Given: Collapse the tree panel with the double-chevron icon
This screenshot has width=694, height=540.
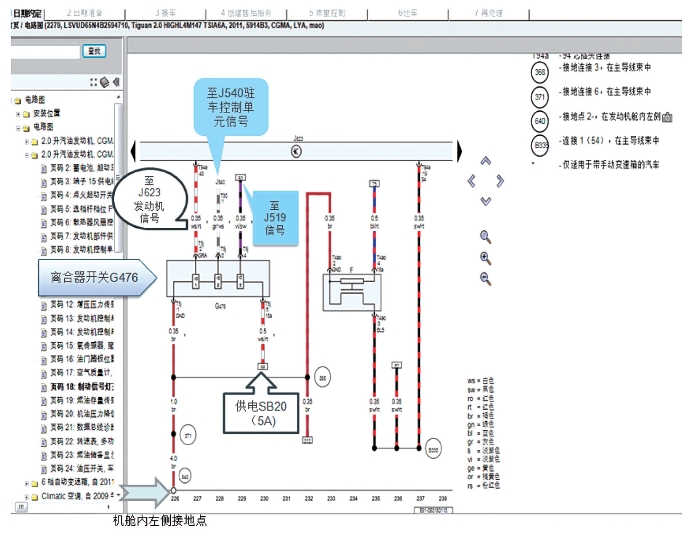Looking at the screenshot, I should (x=116, y=82).
